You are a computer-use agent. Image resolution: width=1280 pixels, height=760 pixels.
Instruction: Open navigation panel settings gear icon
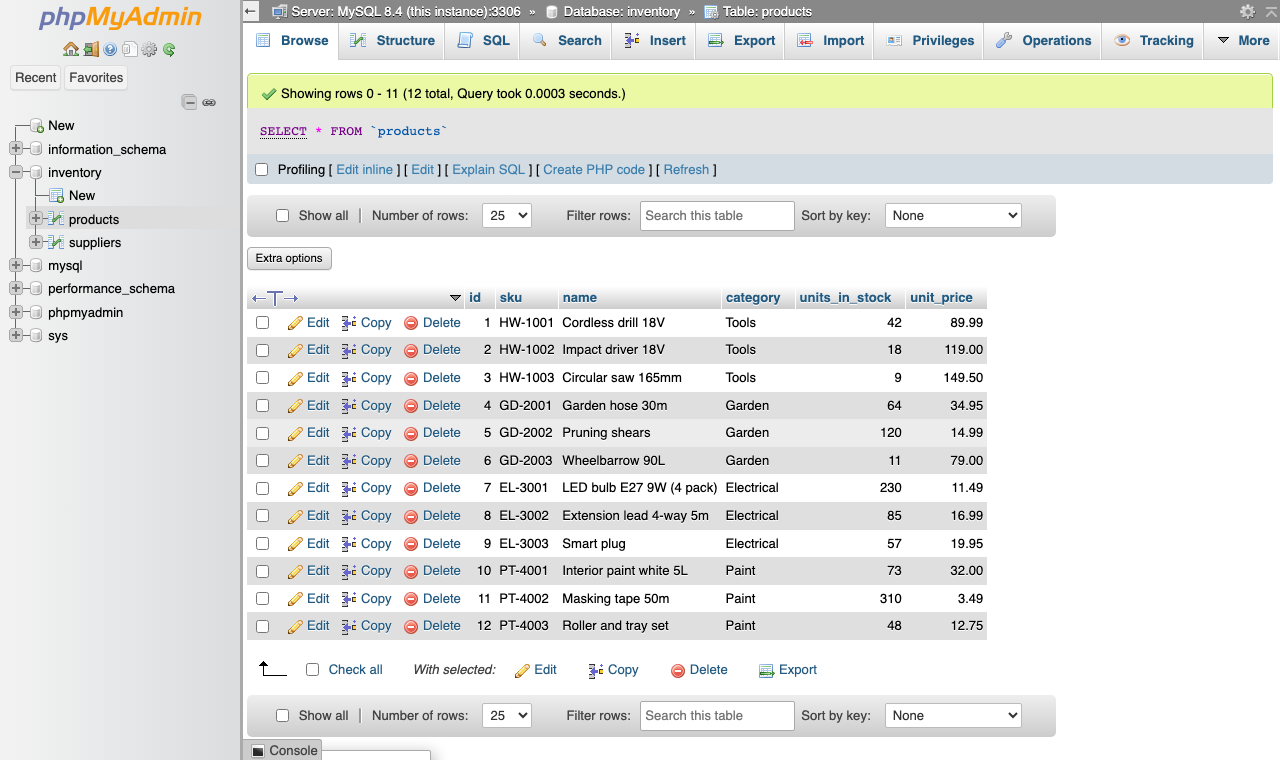(149, 49)
